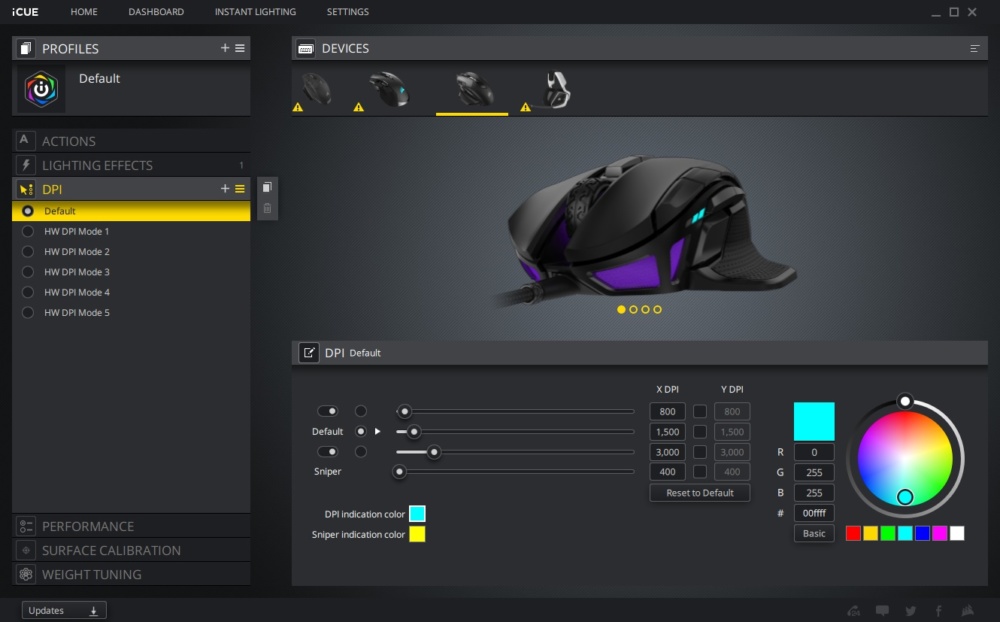Click the DPI indication color swatch

tap(417, 514)
